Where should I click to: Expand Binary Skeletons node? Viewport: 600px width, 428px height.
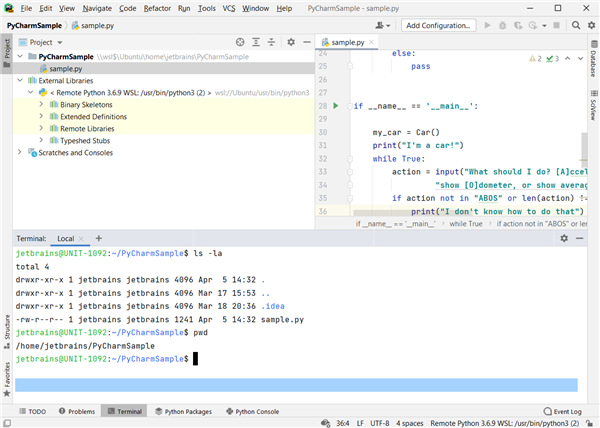pos(41,104)
